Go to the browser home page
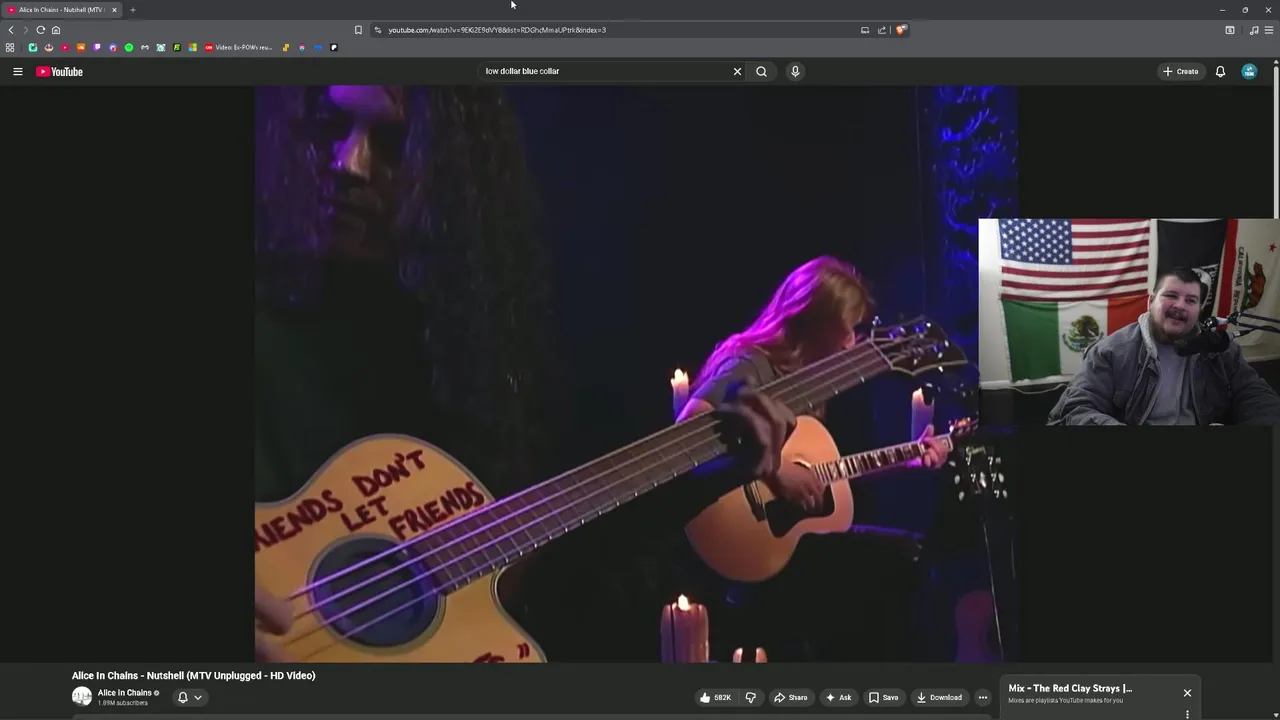The width and height of the screenshot is (1280, 720). [x=56, y=30]
